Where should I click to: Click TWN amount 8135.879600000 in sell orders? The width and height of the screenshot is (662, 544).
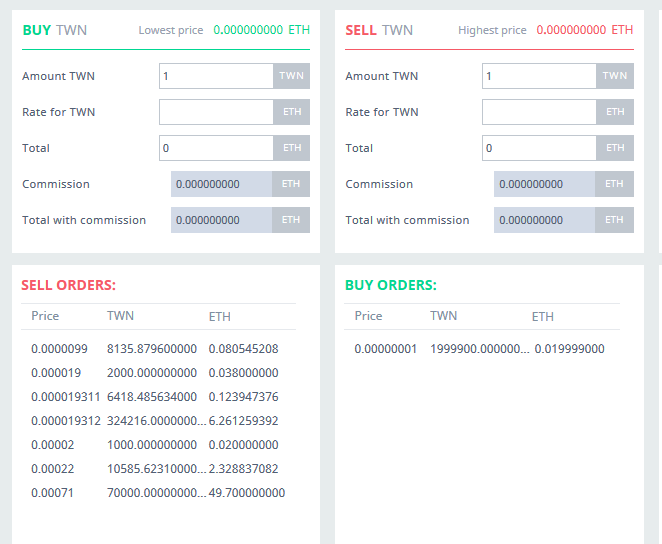152,349
